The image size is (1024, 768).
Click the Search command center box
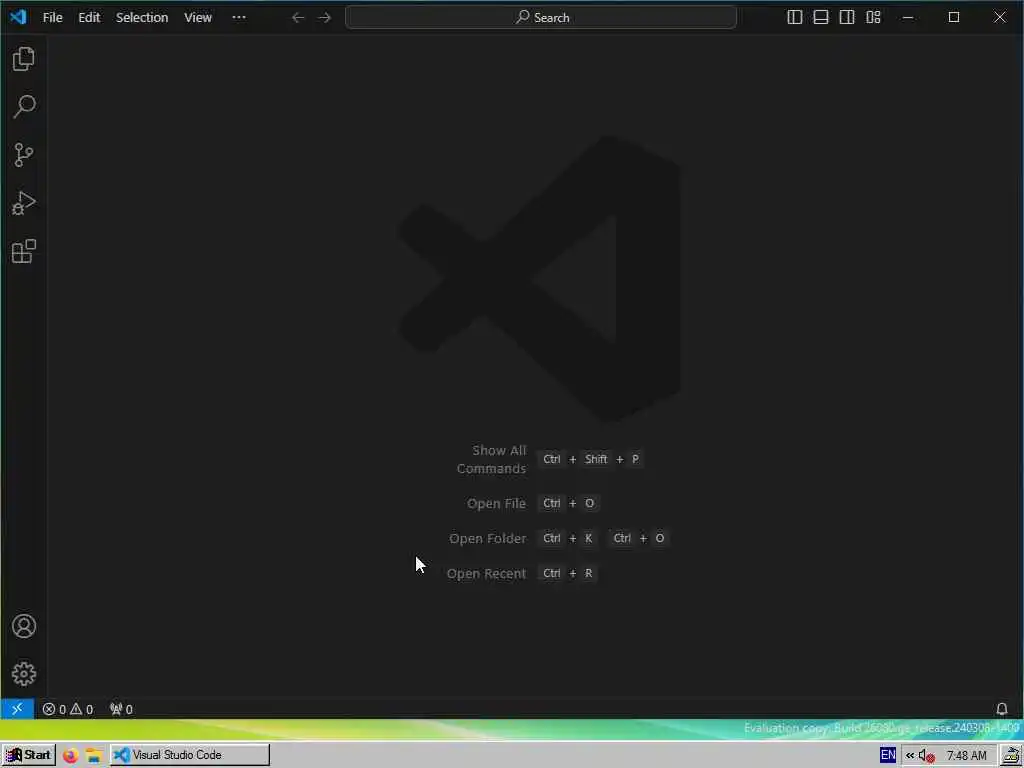tap(541, 18)
